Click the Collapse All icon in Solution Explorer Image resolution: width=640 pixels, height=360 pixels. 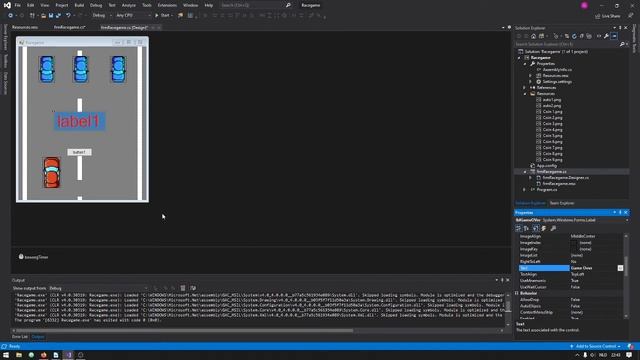[581, 36]
